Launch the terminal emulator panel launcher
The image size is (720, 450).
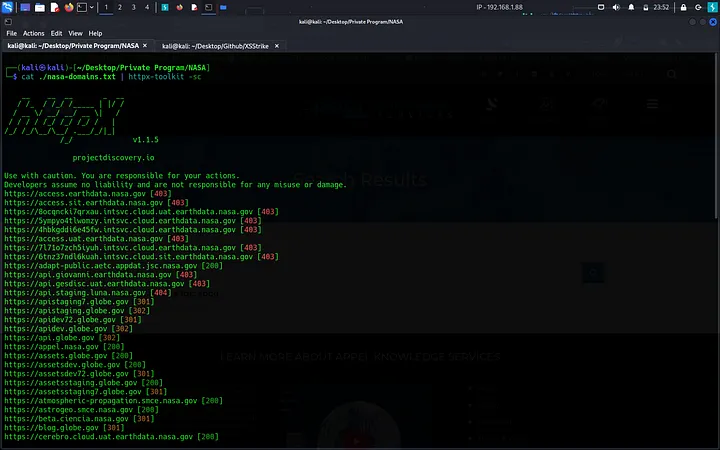(x=82, y=7)
